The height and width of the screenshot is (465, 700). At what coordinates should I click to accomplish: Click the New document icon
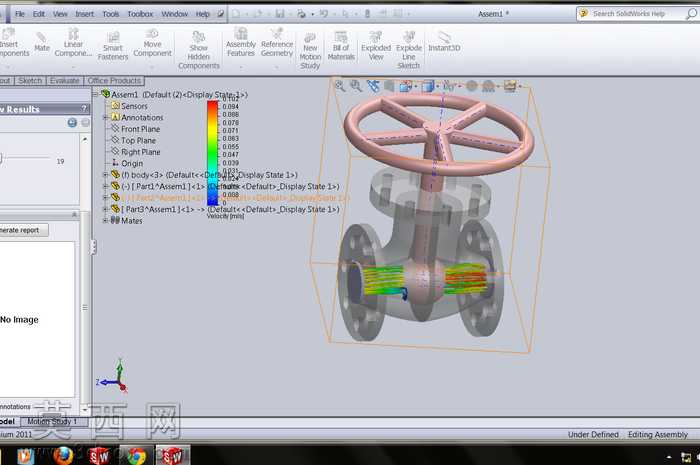(236, 14)
